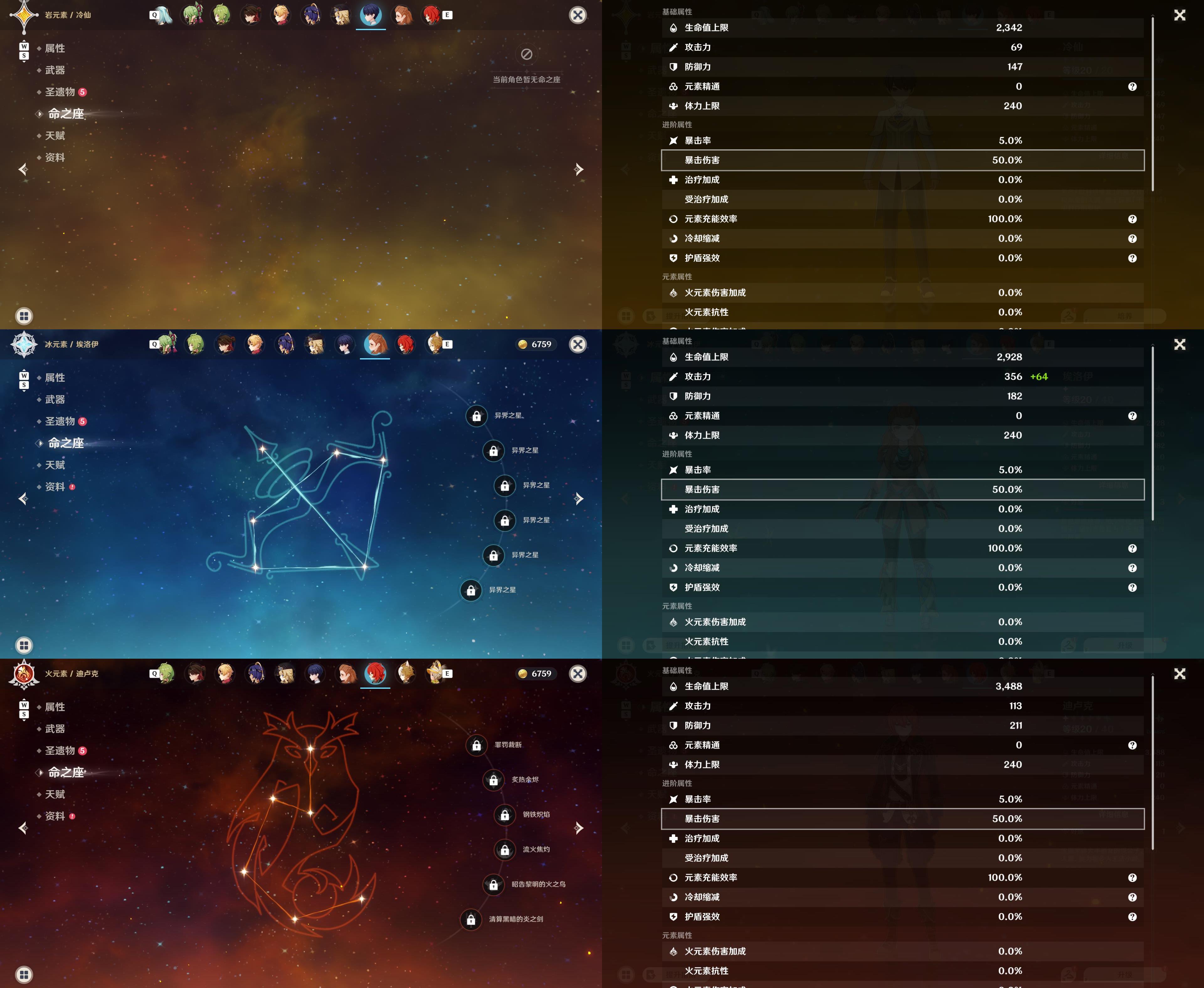
Task: Click the E key hint on the 冷仙 screen
Action: (448, 15)
